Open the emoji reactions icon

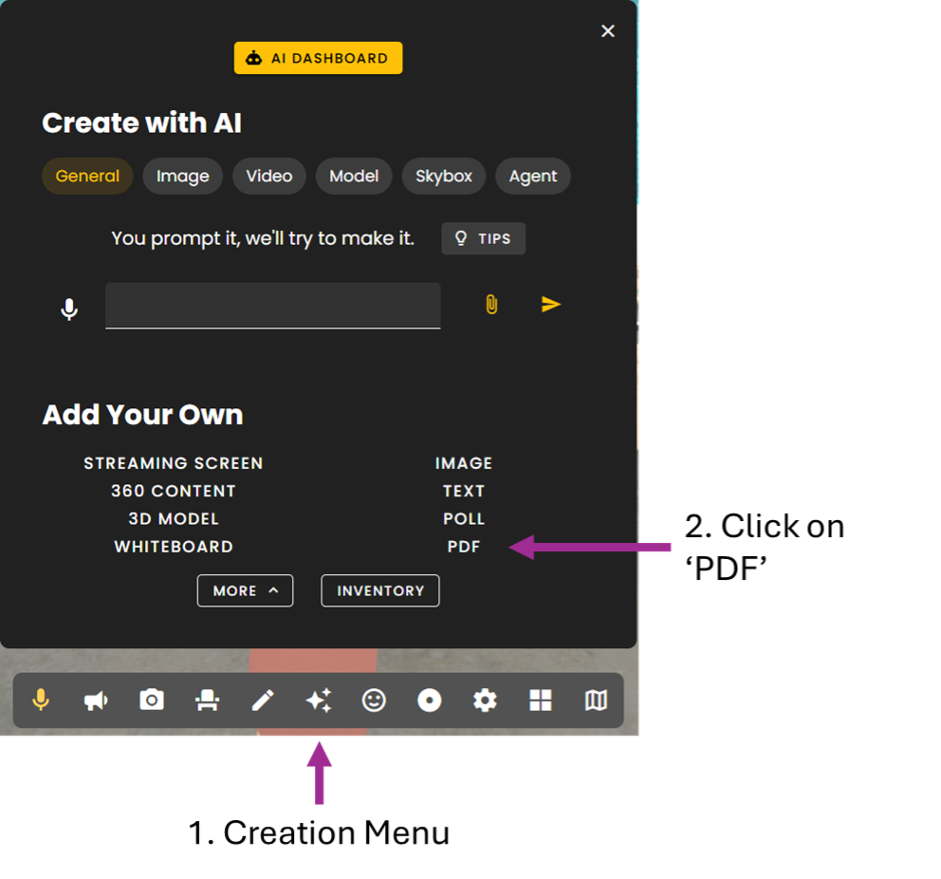374,700
